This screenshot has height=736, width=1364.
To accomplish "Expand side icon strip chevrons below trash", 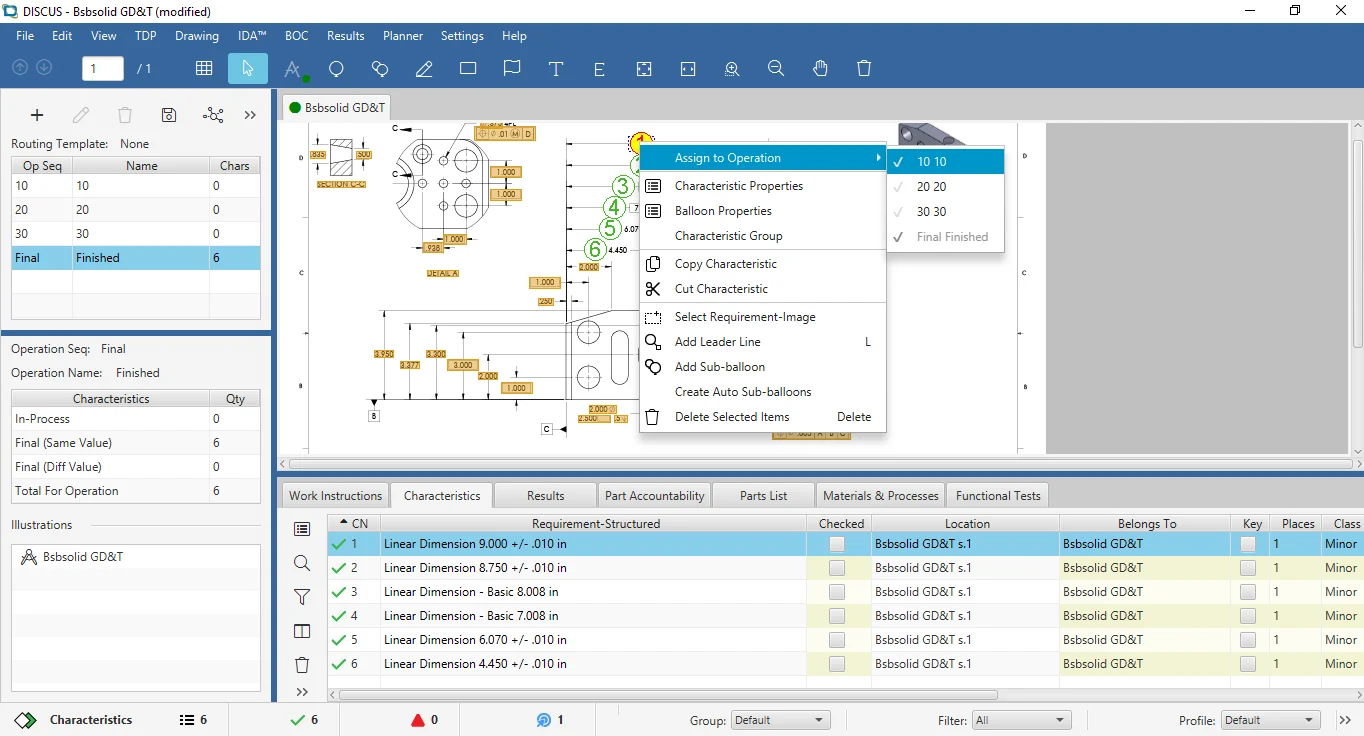I will pyautogui.click(x=302, y=692).
